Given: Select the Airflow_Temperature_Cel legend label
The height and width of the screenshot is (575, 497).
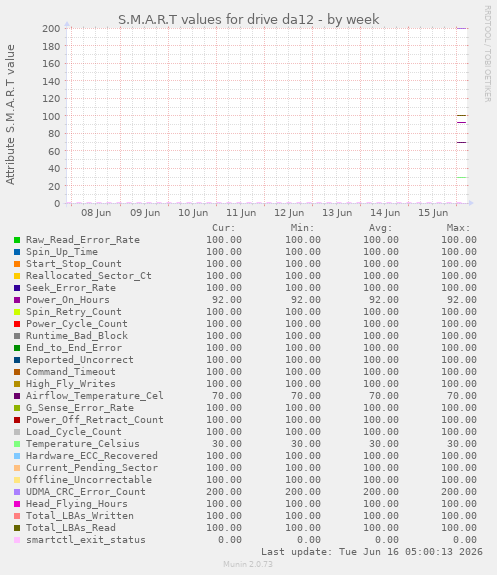Looking at the screenshot, I should (x=95, y=396).
